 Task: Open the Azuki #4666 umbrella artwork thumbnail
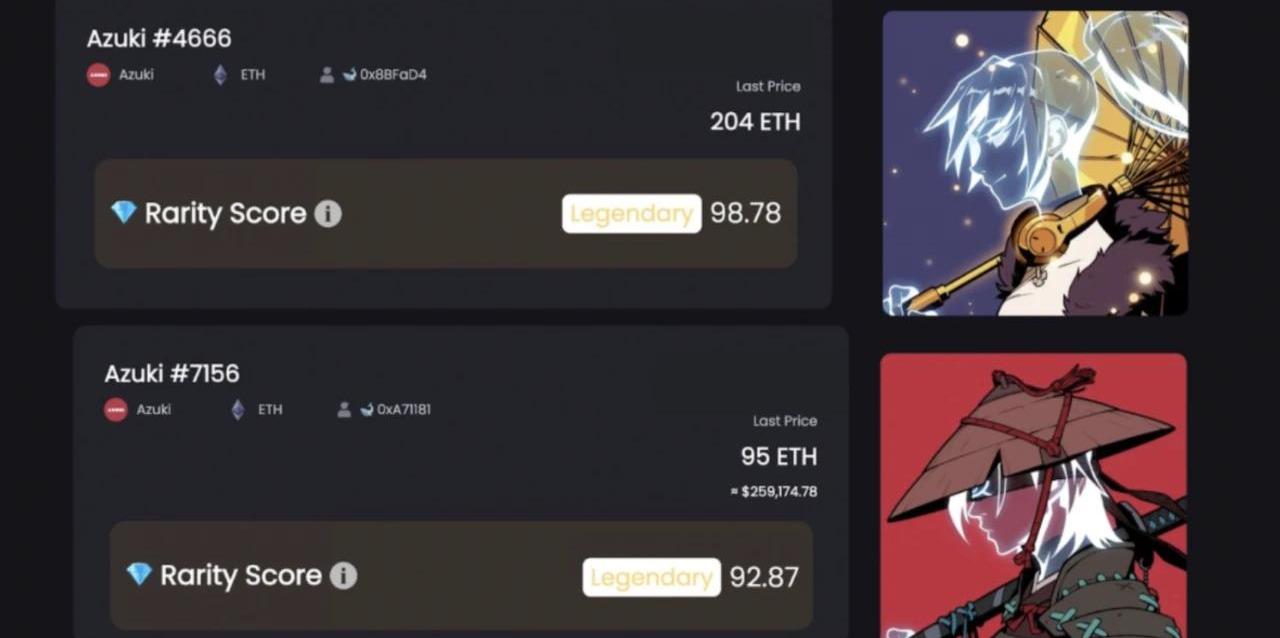click(1035, 163)
